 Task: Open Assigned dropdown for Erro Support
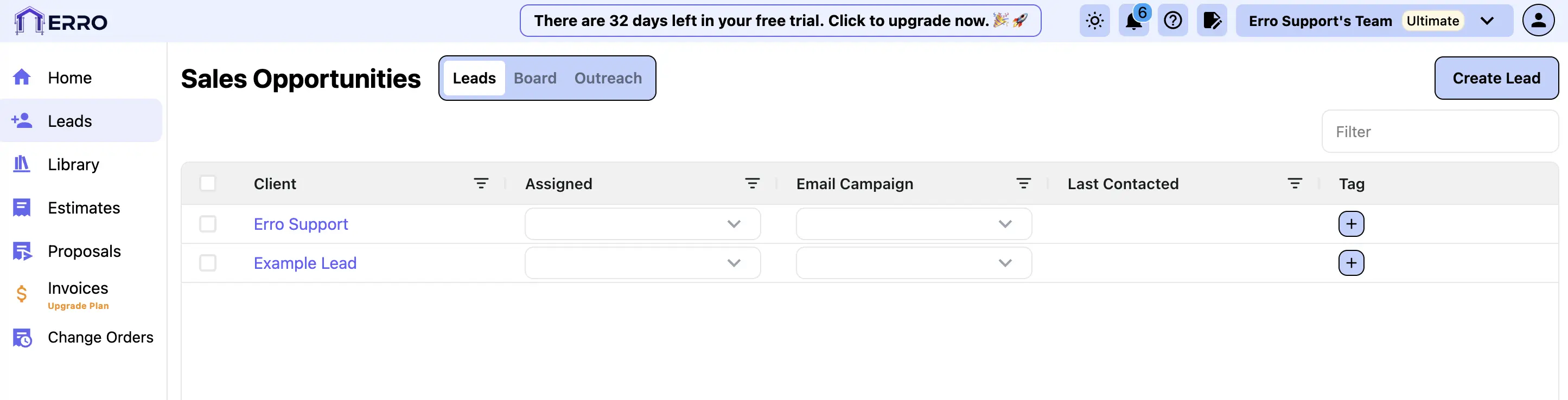point(642,224)
